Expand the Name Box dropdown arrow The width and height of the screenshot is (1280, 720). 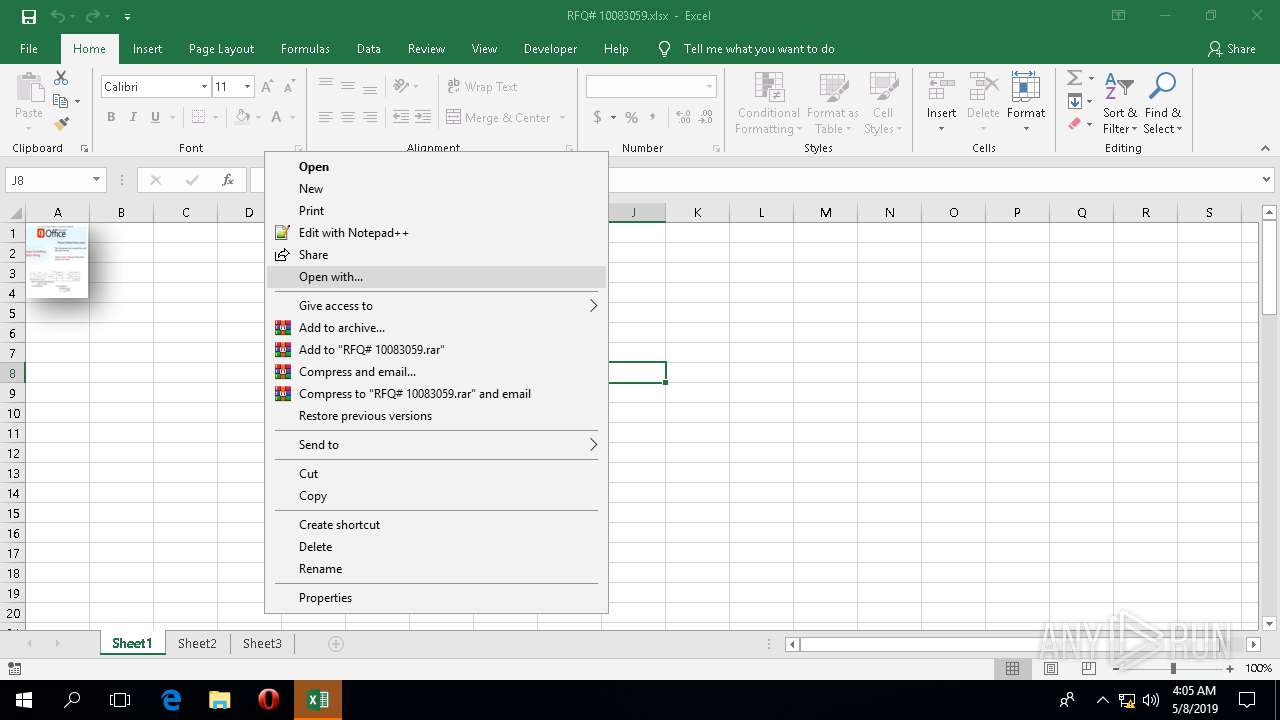[96, 180]
